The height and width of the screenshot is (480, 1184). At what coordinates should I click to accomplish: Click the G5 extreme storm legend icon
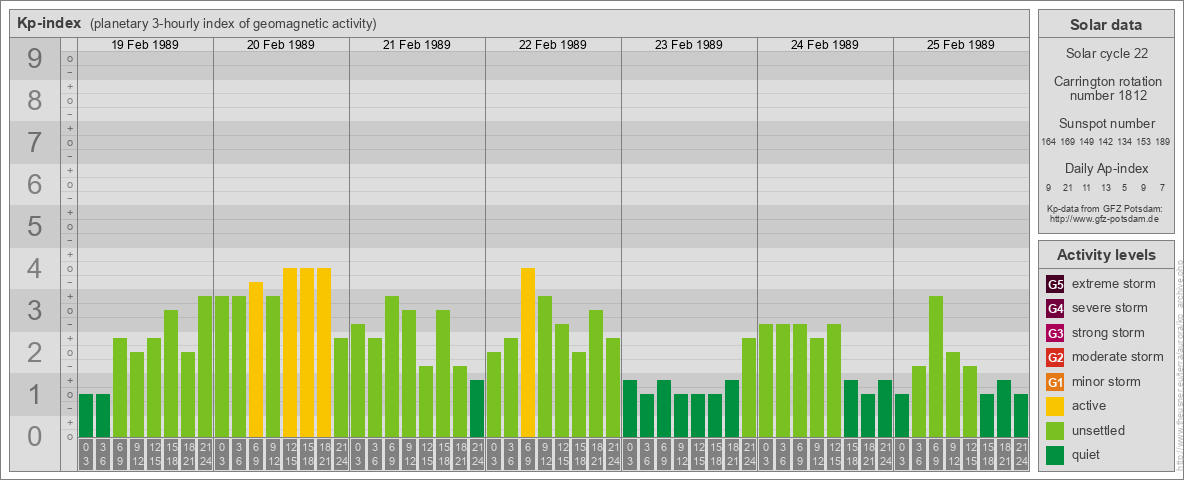tap(1055, 284)
